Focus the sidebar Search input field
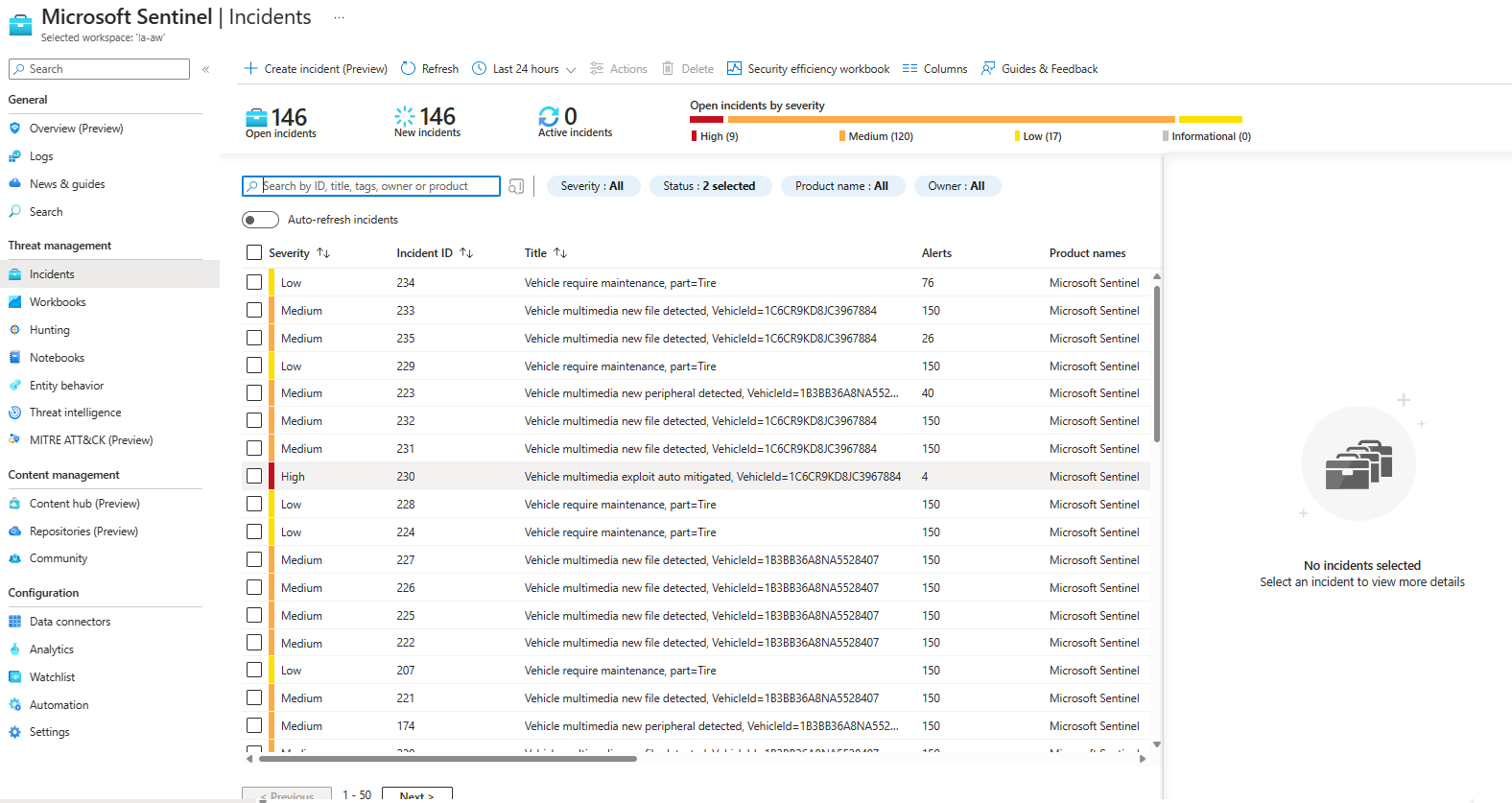Viewport: 1512px width, 803px height. (99, 69)
